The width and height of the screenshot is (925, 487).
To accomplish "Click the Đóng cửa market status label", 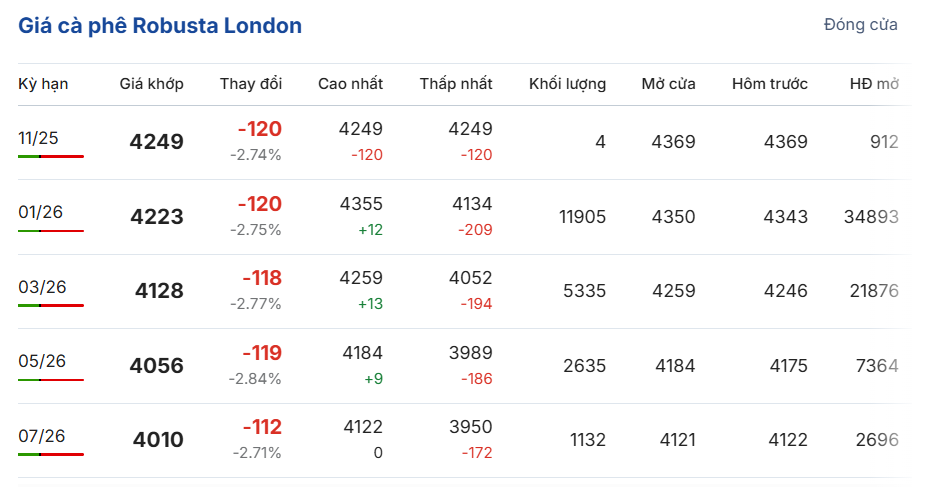I will point(860,25).
